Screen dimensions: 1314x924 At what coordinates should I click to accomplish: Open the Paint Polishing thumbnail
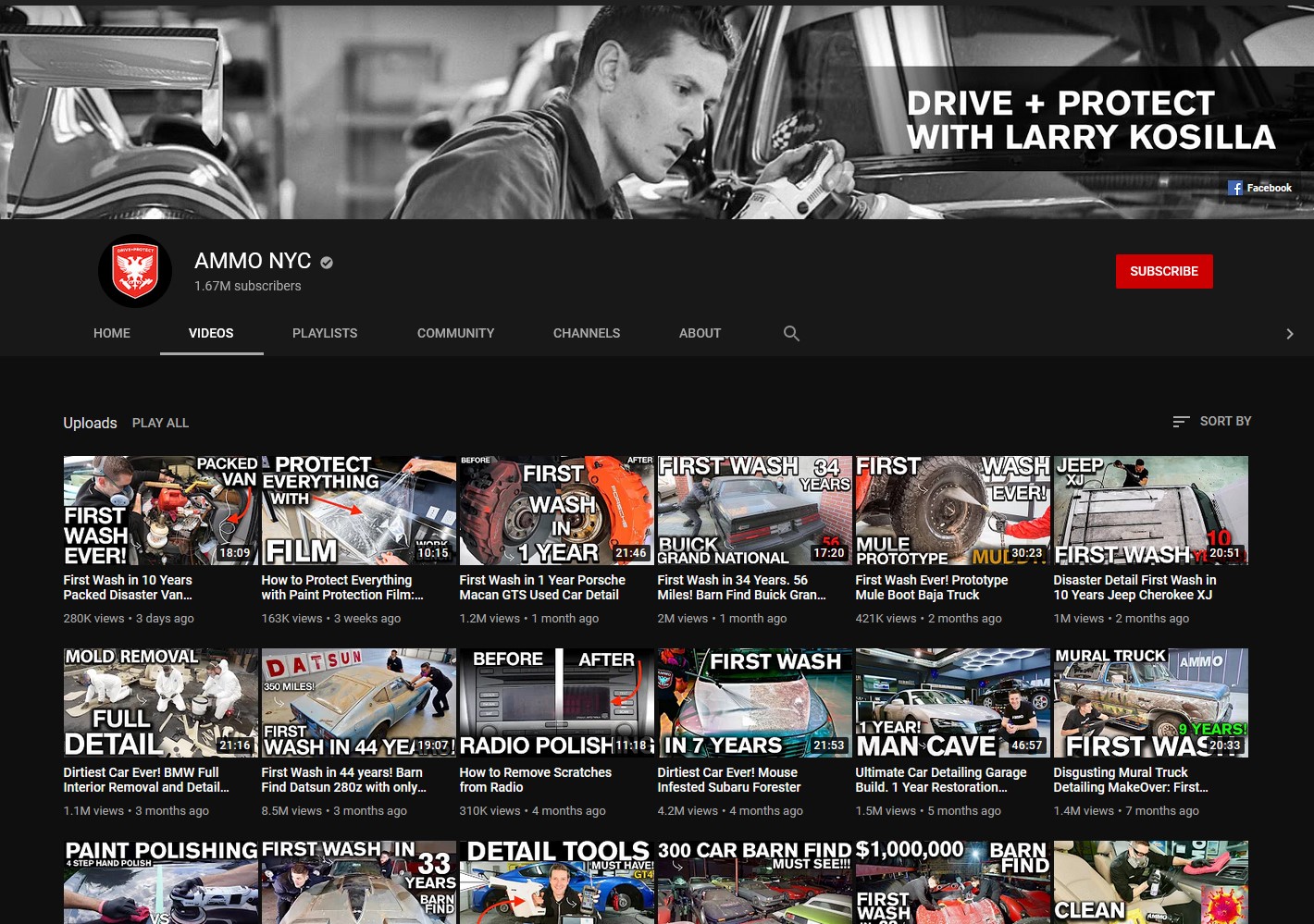tap(161, 882)
